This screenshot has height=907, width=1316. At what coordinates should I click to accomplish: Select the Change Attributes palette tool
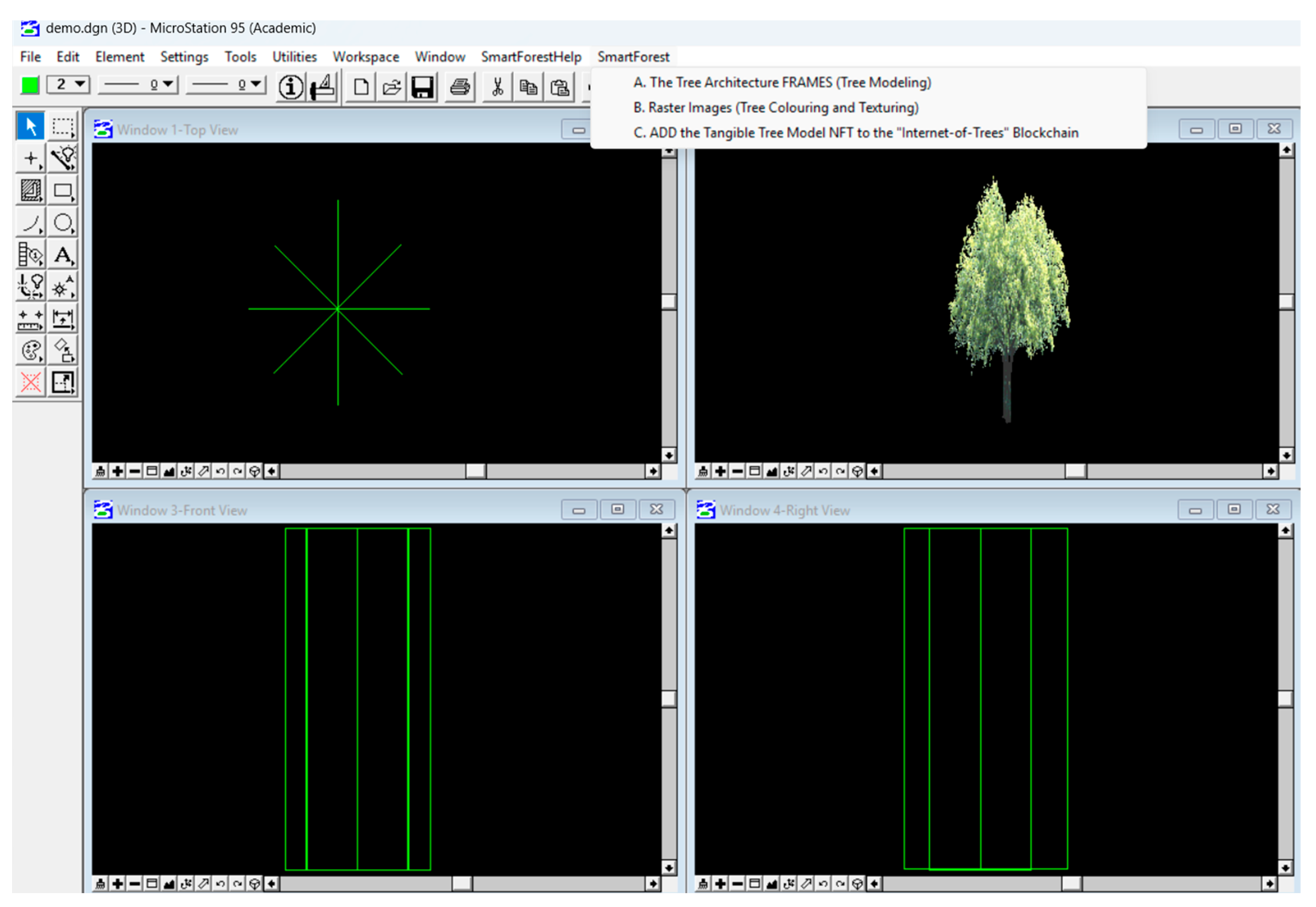tap(31, 351)
